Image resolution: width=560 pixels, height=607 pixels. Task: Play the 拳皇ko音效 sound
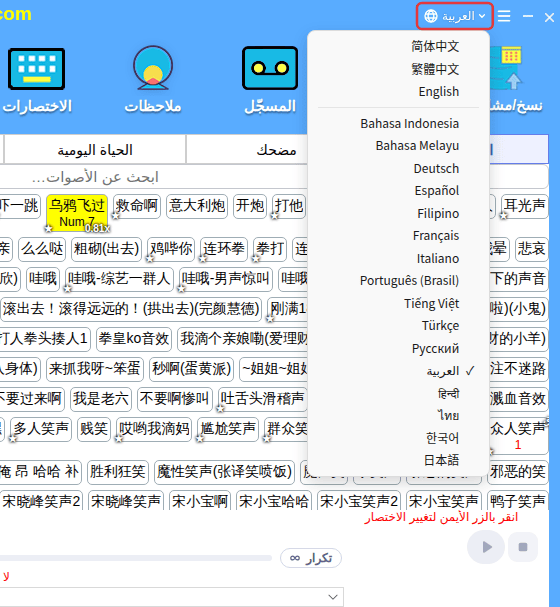[134, 339]
